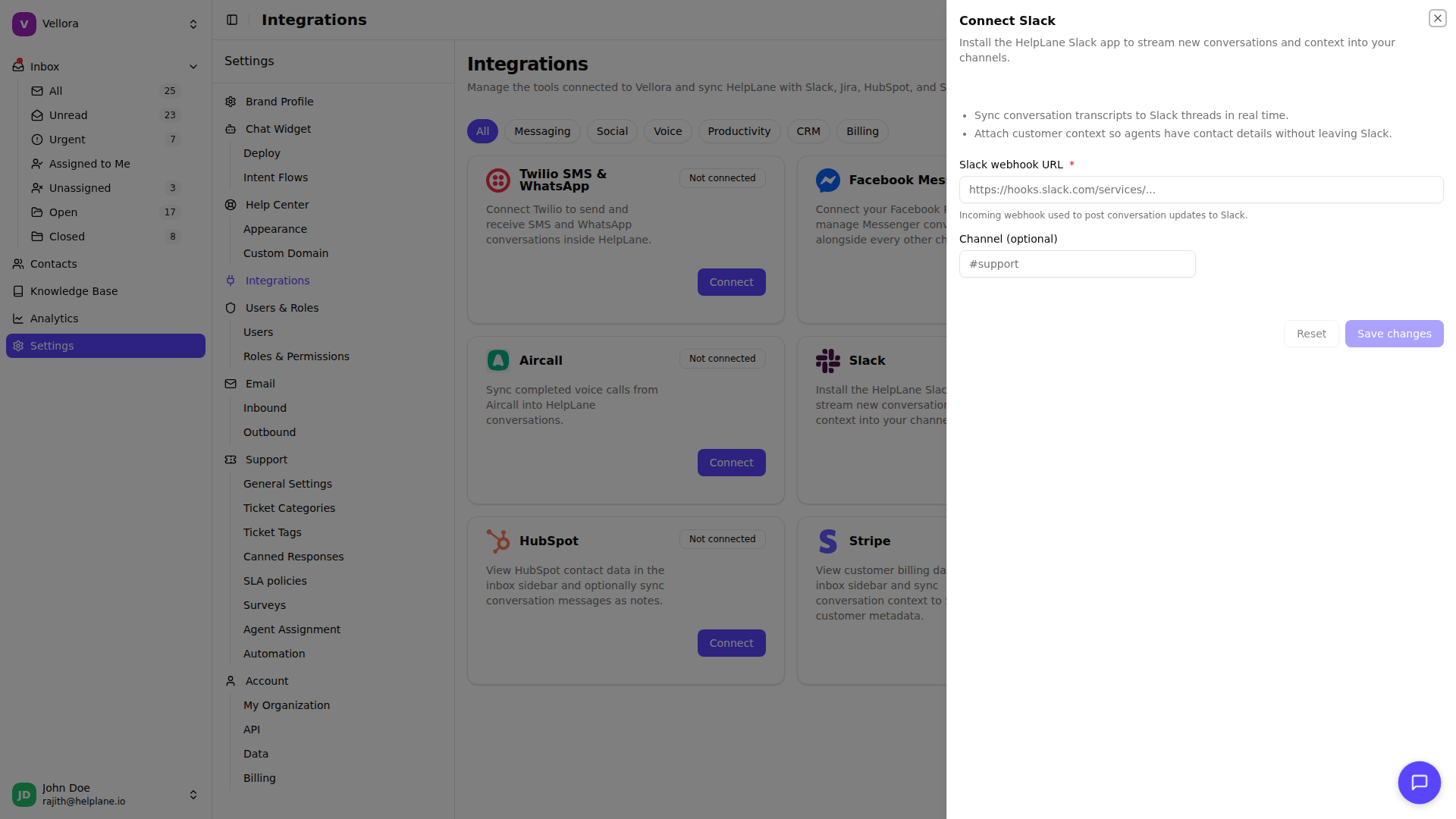Click the Account person icon

231,681
